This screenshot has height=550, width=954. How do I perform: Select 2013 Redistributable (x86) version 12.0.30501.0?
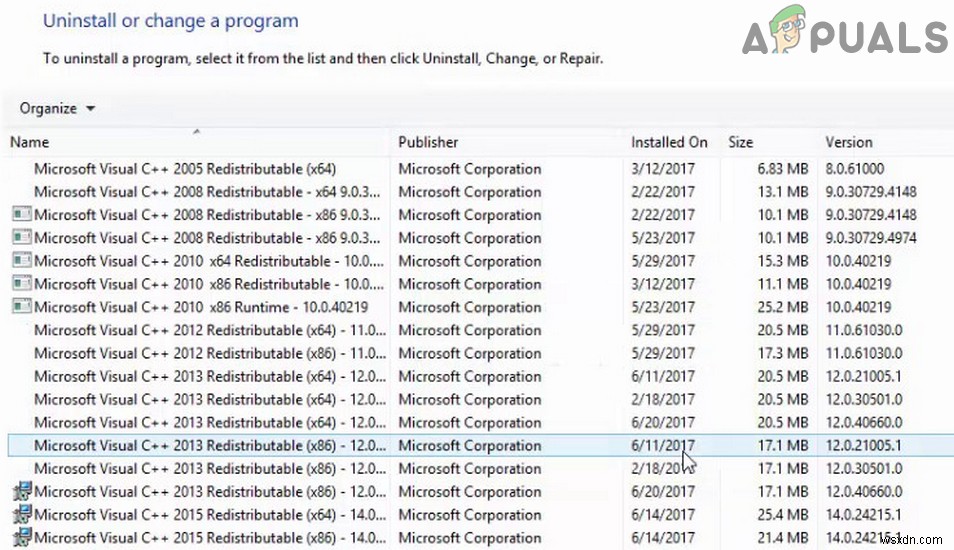point(206,468)
